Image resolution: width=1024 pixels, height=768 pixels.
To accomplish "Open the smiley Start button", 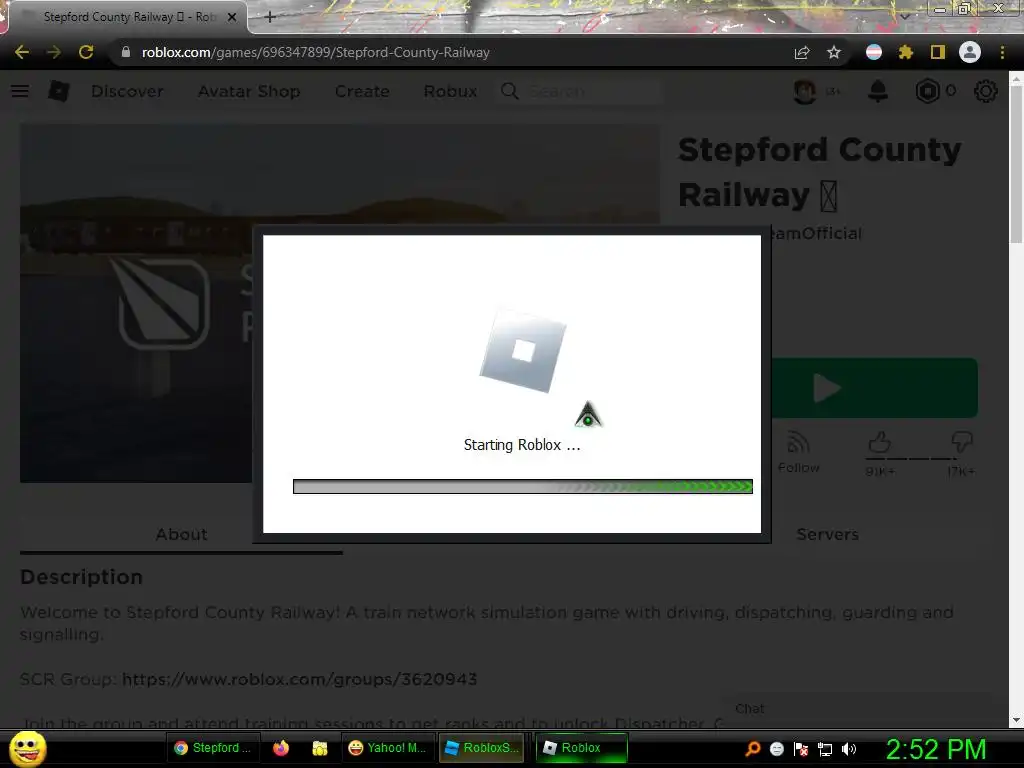I will tap(27, 748).
